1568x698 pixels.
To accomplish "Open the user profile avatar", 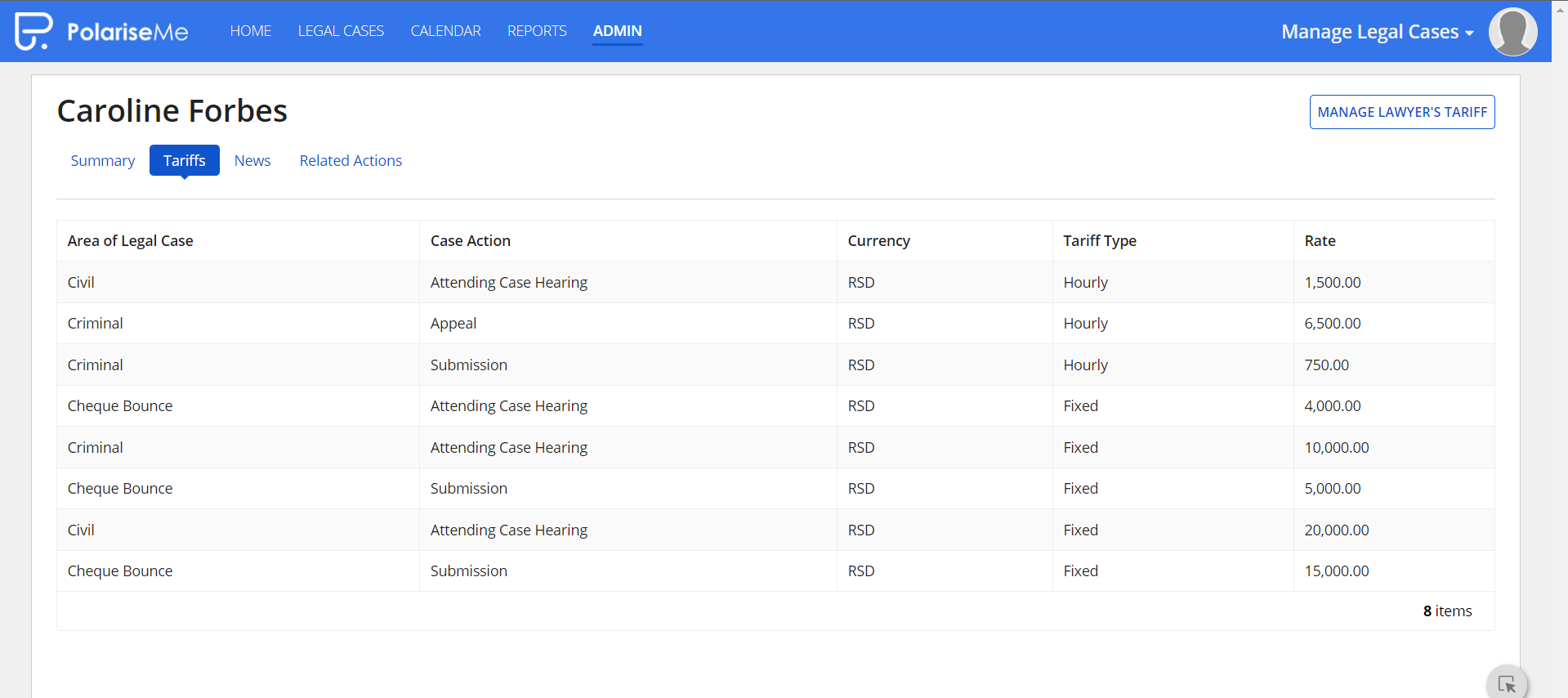I will click(x=1512, y=32).
